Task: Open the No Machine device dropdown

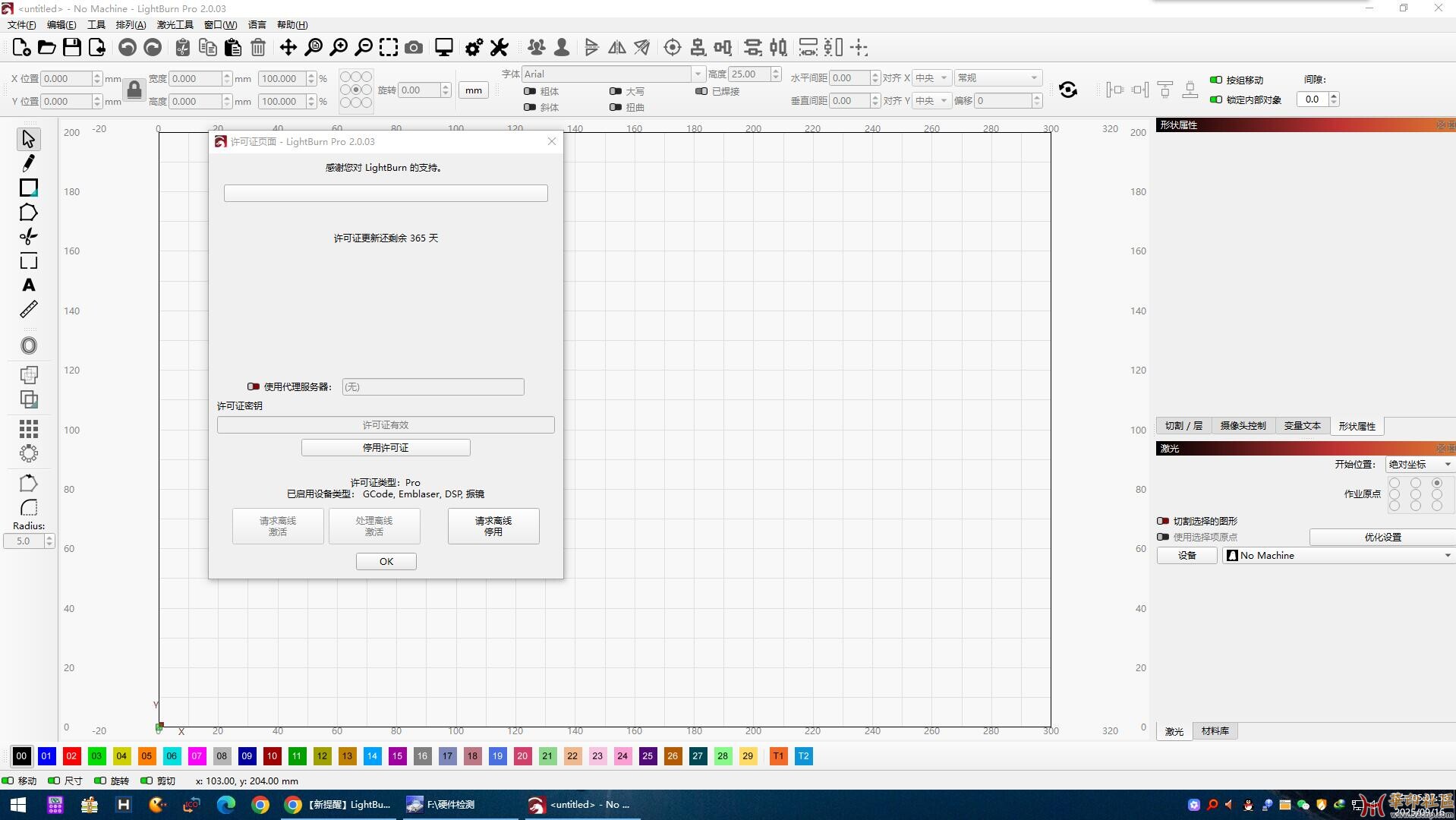Action: pos(1339,555)
